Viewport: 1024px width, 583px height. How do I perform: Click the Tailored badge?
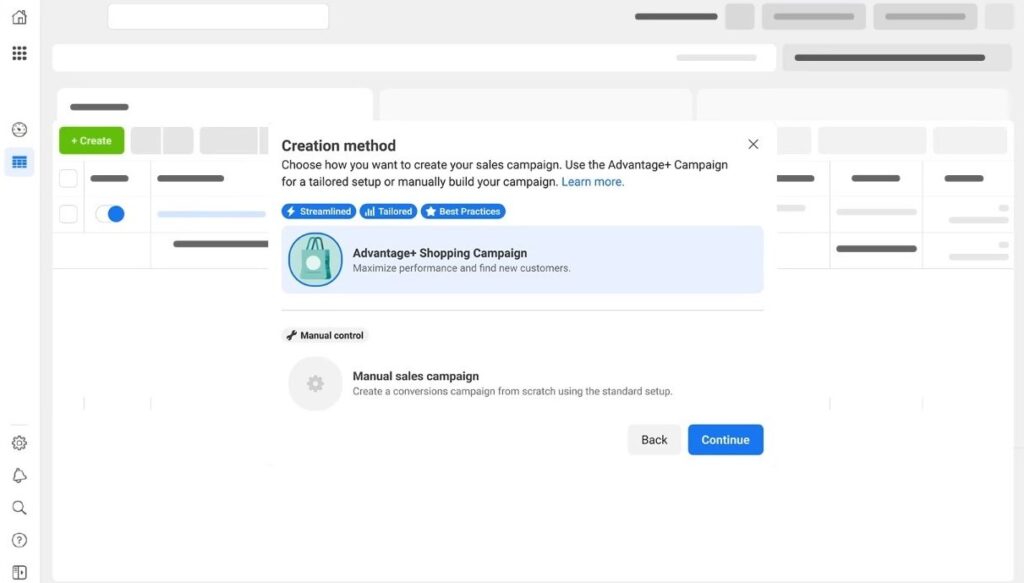[x=388, y=212]
